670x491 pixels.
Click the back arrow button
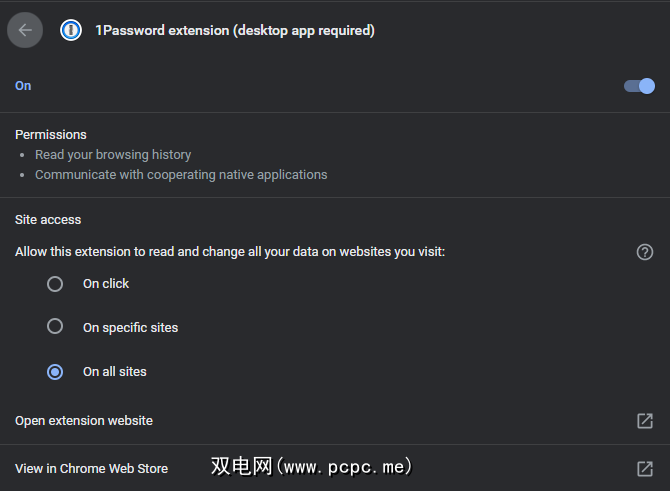pos(25,30)
